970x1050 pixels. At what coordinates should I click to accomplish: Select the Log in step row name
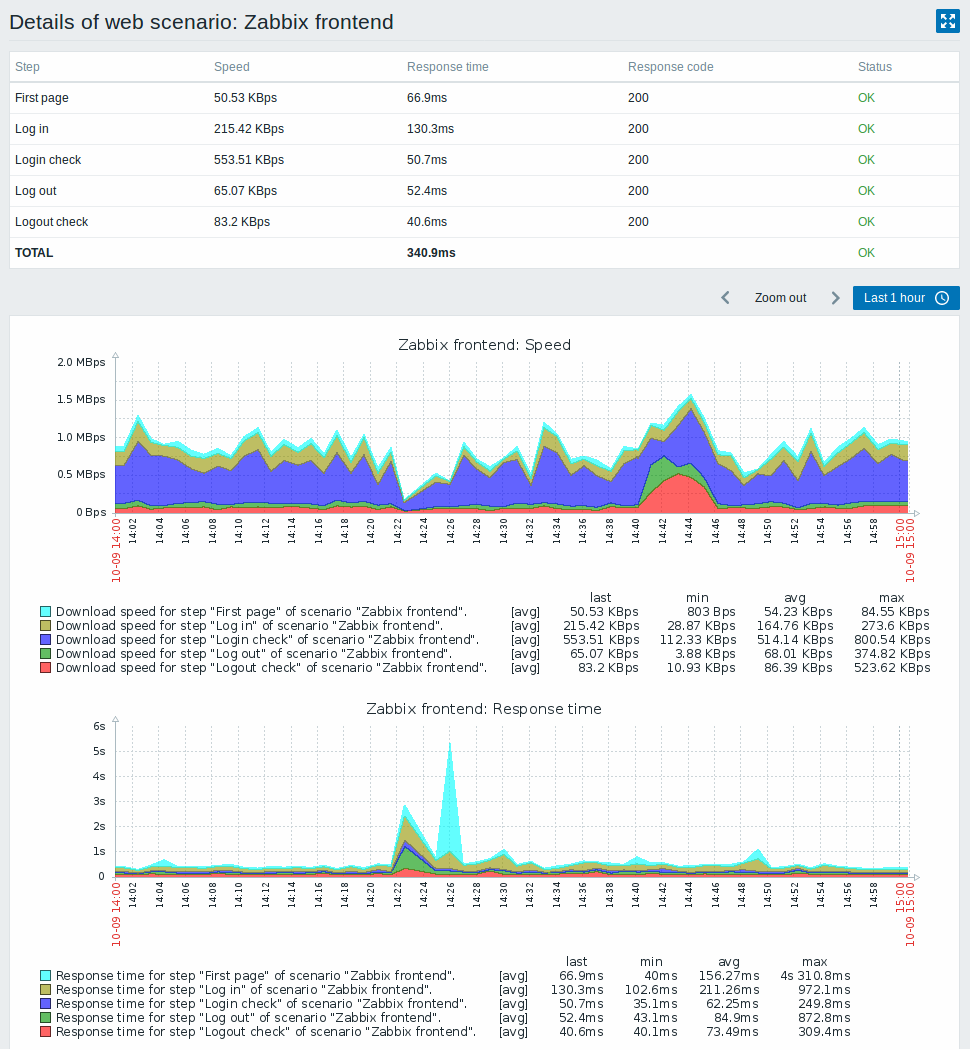click(x=31, y=129)
